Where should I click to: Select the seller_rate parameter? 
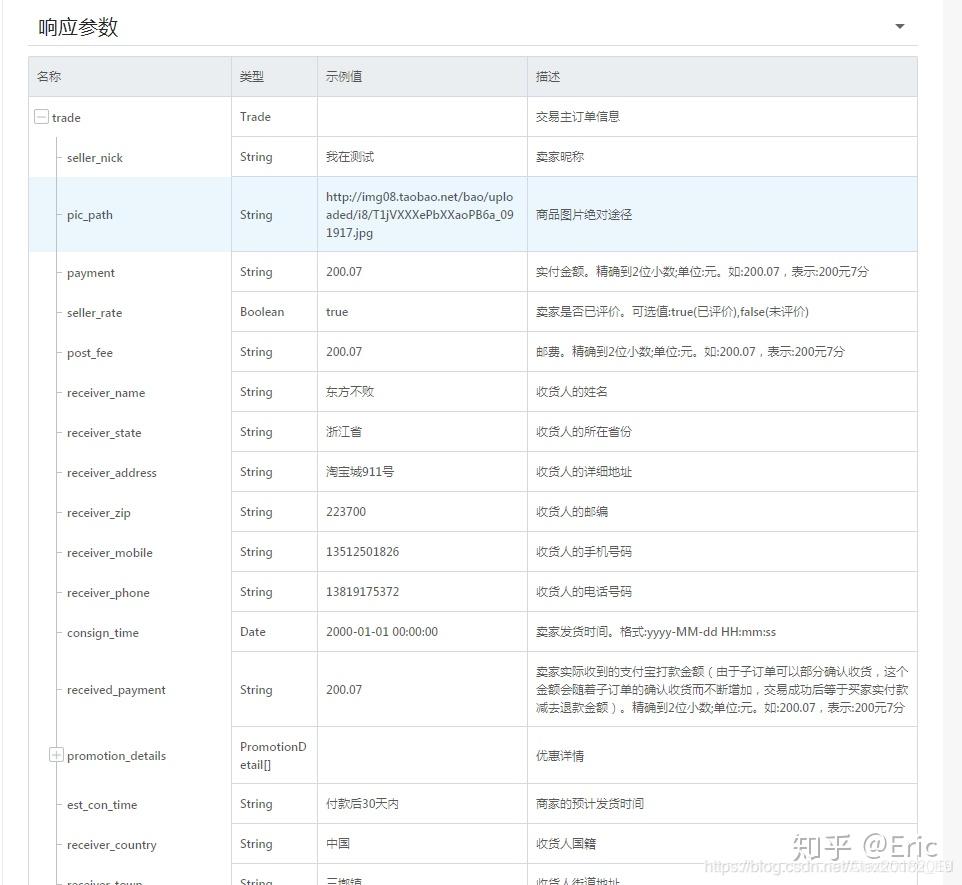pyautogui.click(x=94, y=312)
